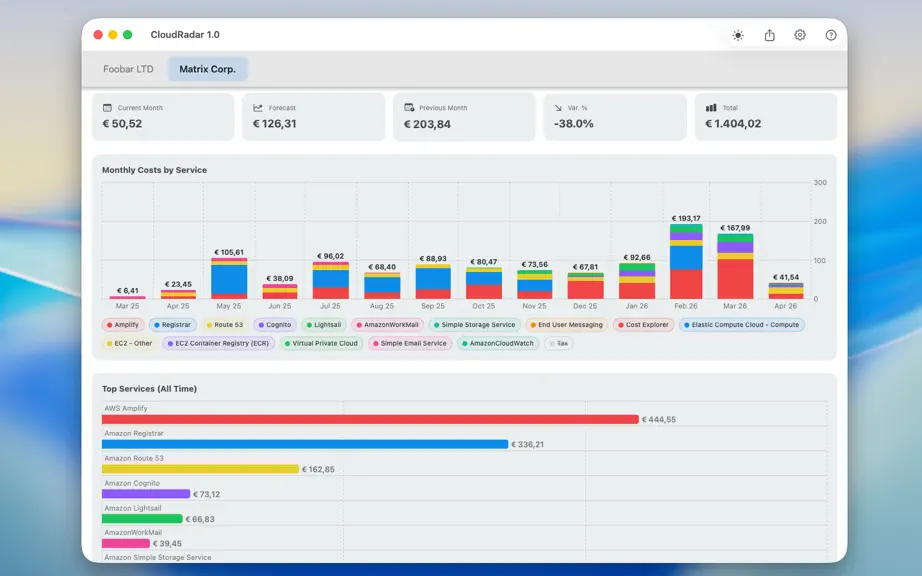Toggle the Amplify legend filter
This screenshot has height=576, width=922.
pos(123,324)
